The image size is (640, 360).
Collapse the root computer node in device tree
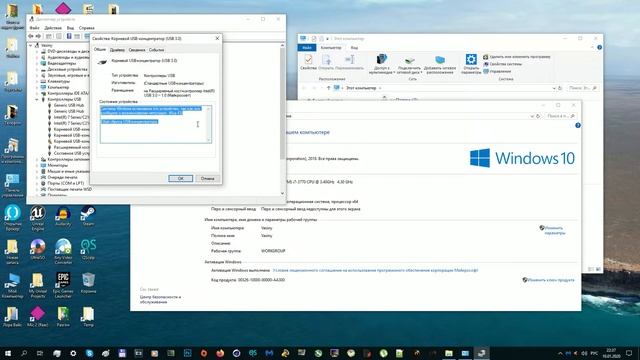[31, 46]
